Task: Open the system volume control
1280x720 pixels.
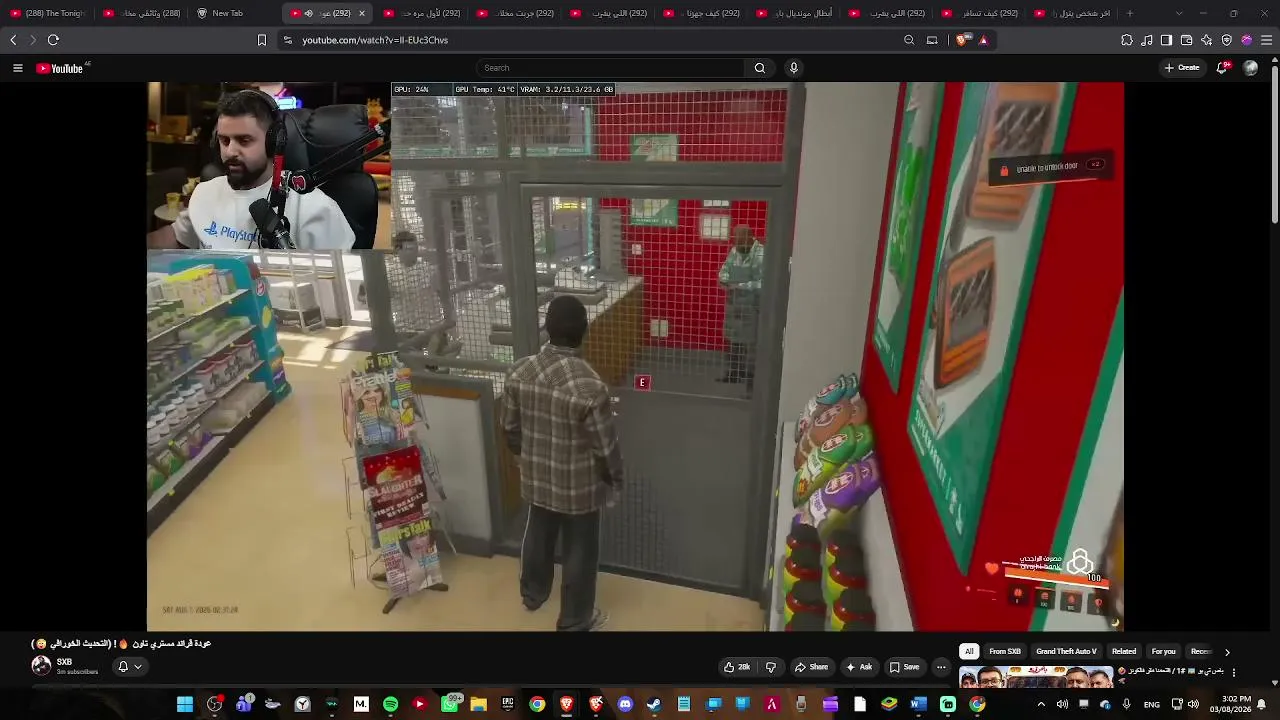Action: [x=1193, y=705]
